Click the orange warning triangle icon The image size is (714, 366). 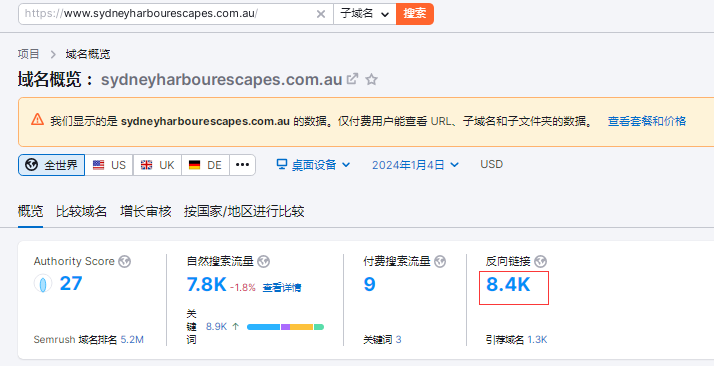[37, 120]
